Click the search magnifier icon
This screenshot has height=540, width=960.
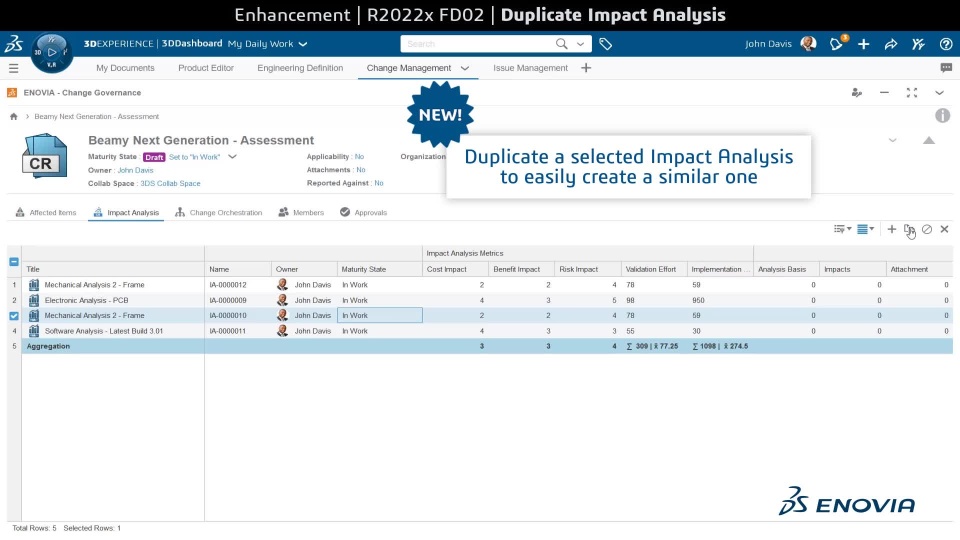[x=561, y=43]
